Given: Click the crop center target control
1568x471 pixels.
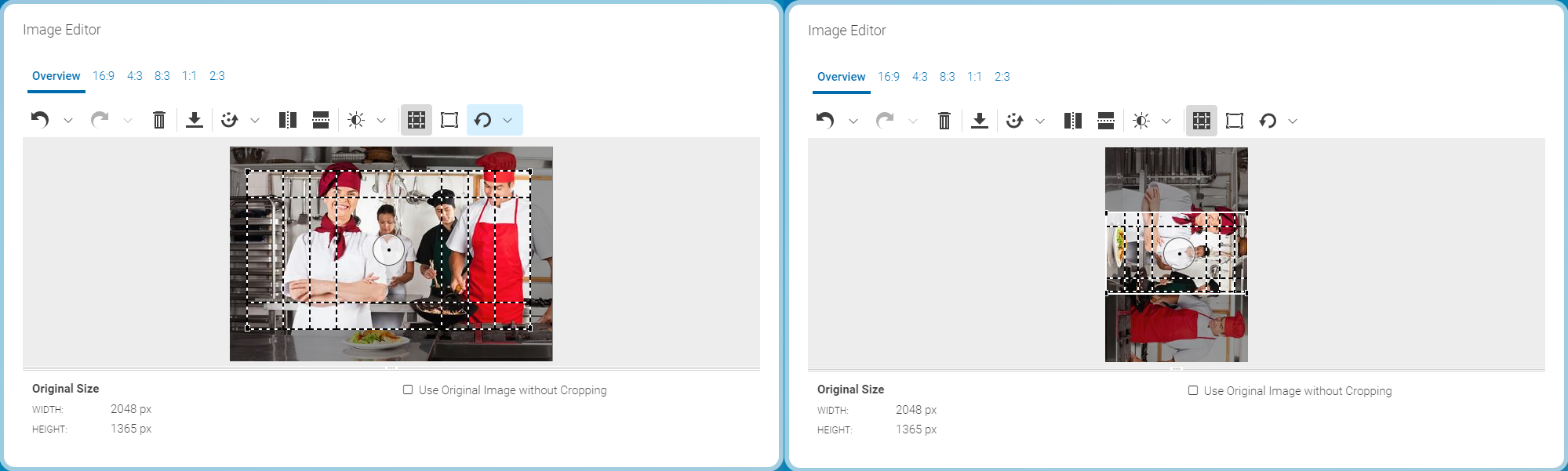Looking at the screenshot, I should (390, 250).
